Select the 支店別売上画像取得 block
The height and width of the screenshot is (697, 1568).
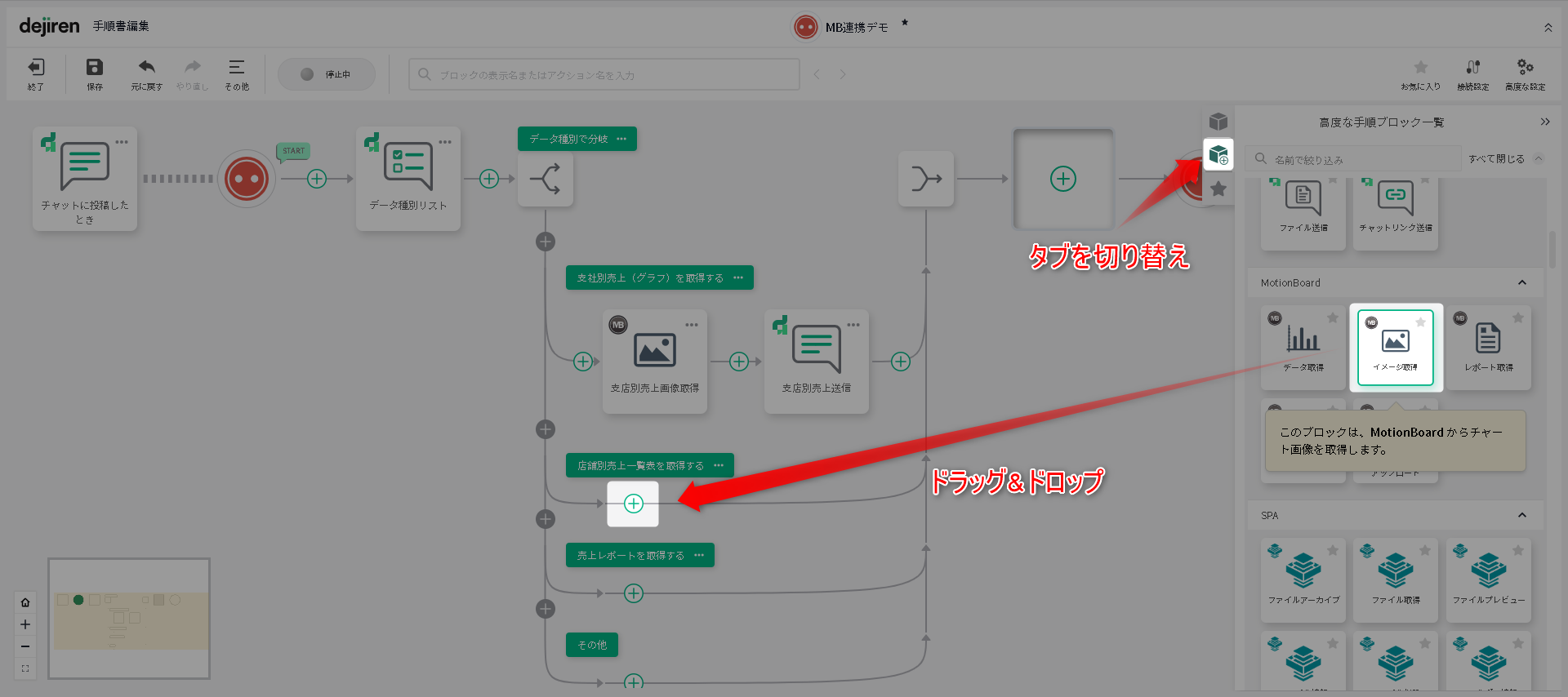(x=655, y=362)
